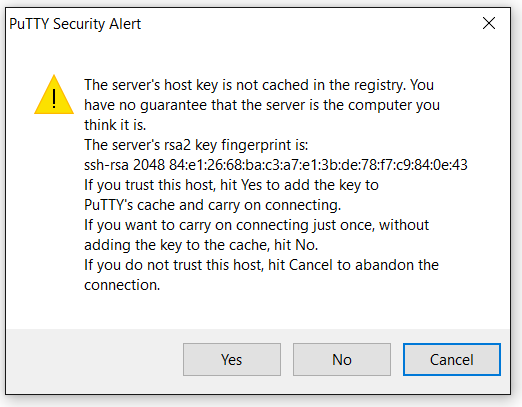522x407 pixels.
Task: Click the 'have no guarantee that the server' line
Action: (x=262, y=105)
